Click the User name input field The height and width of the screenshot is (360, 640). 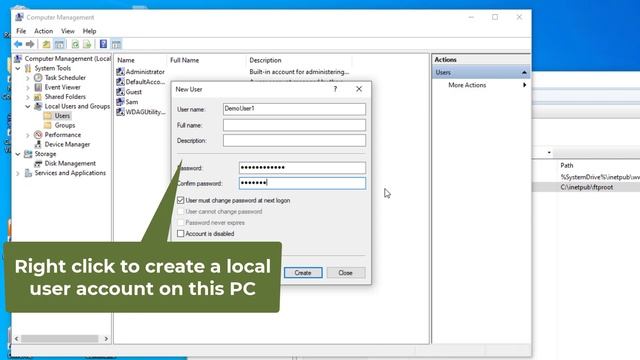coord(294,109)
